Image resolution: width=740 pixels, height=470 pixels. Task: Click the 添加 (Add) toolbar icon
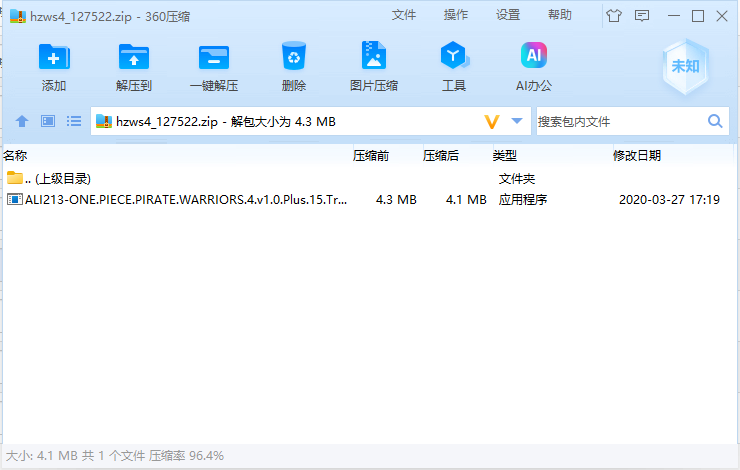[54, 57]
